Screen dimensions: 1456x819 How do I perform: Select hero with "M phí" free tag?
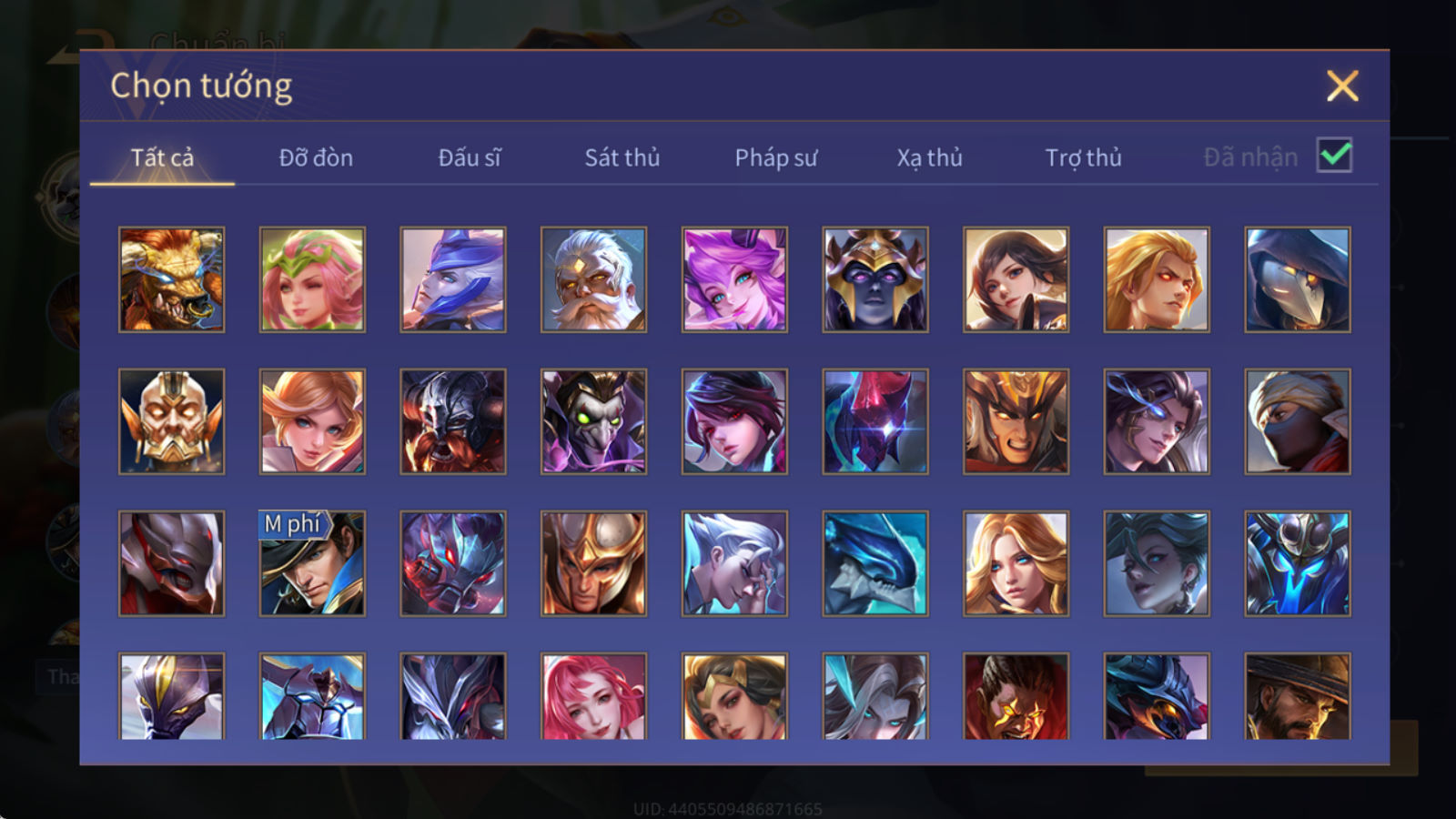click(x=312, y=563)
